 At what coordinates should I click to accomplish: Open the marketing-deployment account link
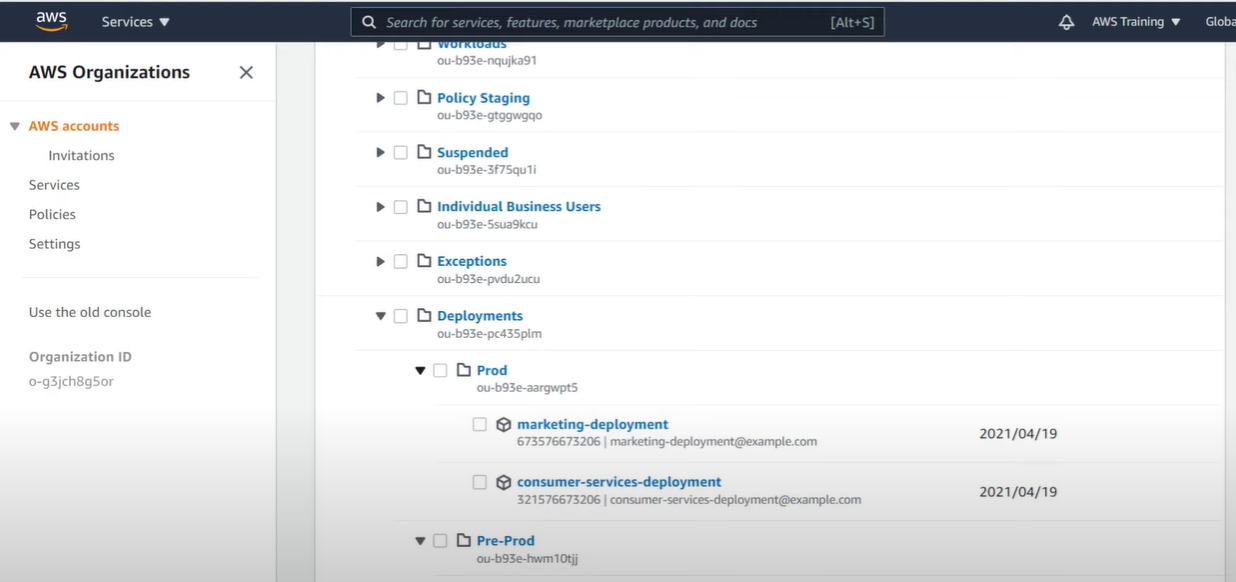[593, 424]
